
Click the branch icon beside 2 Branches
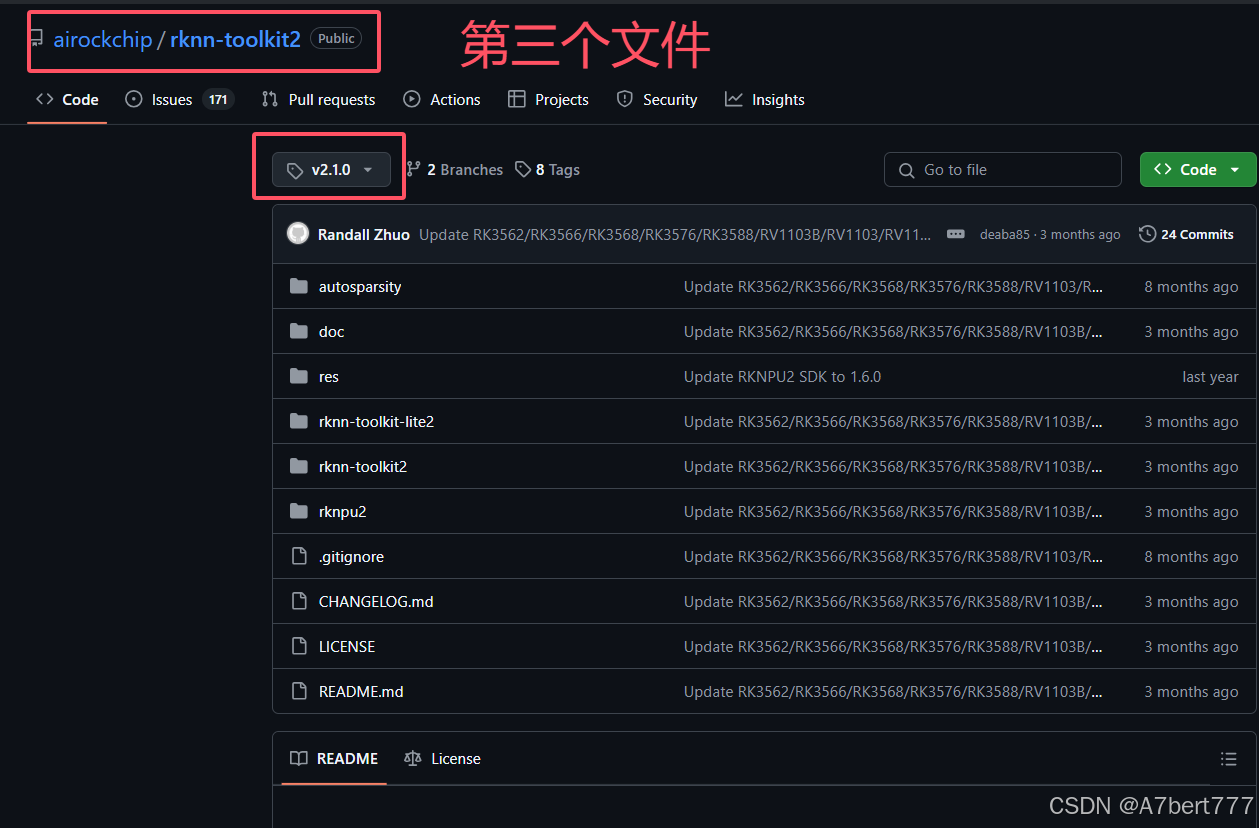pyautogui.click(x=414, y=170)
